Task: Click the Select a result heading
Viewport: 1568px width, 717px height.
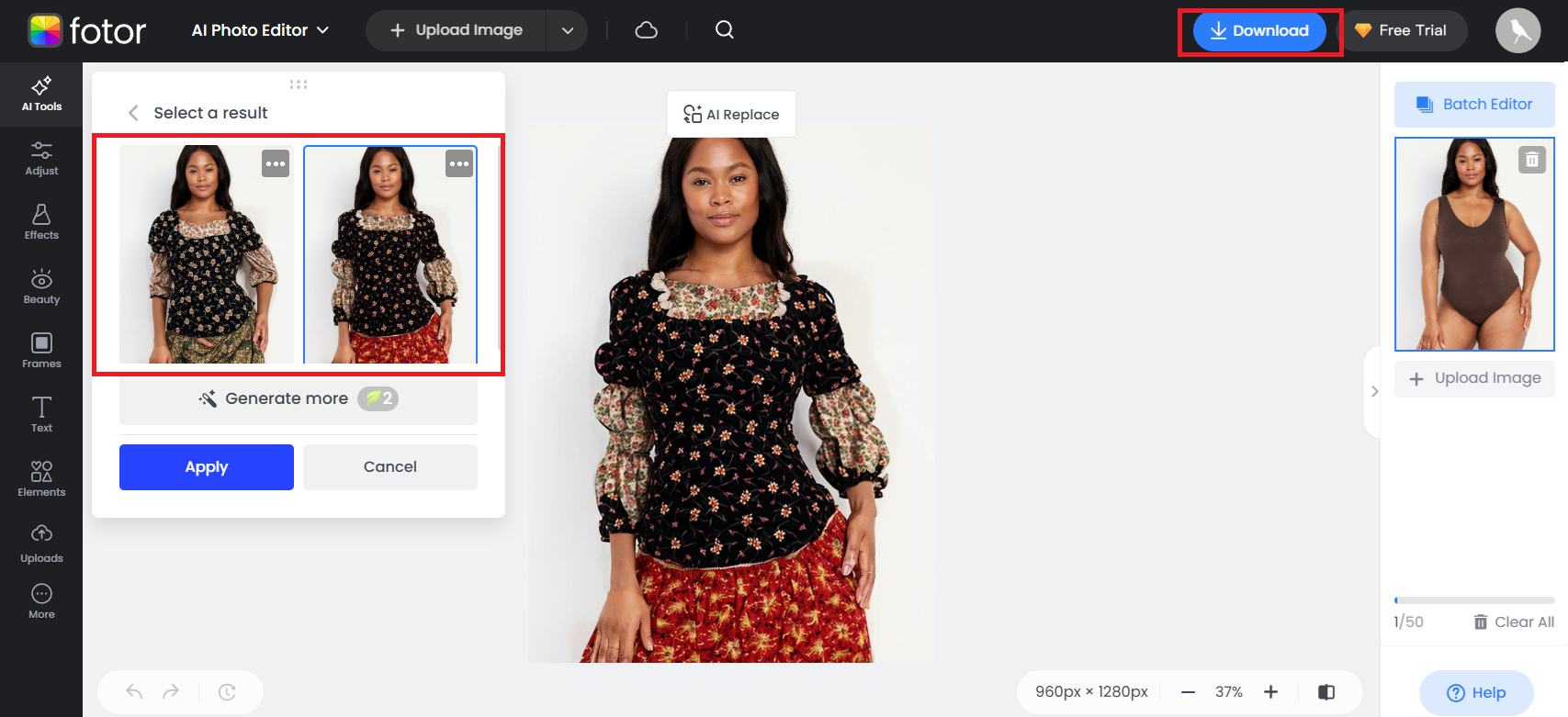Action: (210, 113)
